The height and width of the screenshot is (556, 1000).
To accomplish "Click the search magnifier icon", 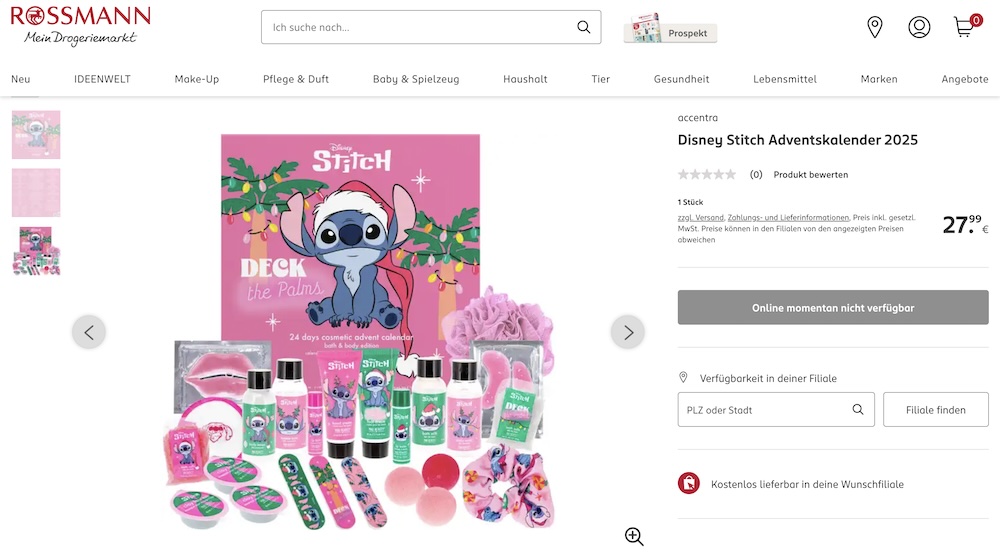I will [x=584, y=27].
